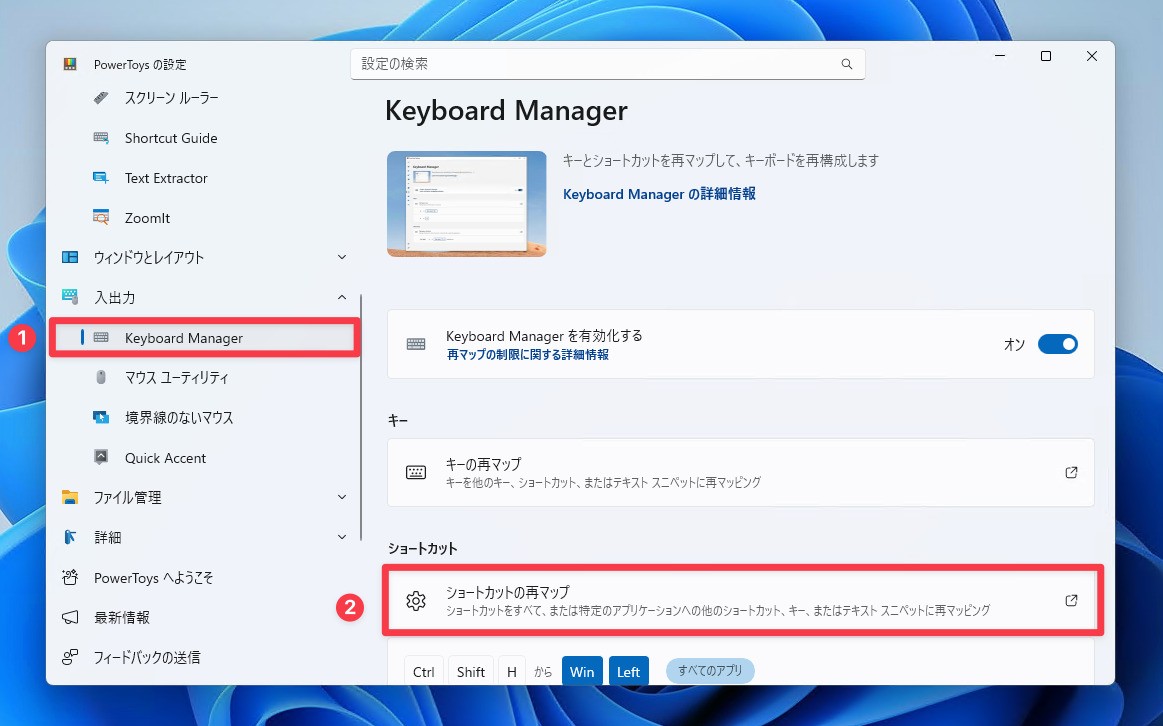Click the Keyboard Manager preview thumbnail

coord(467,204)
